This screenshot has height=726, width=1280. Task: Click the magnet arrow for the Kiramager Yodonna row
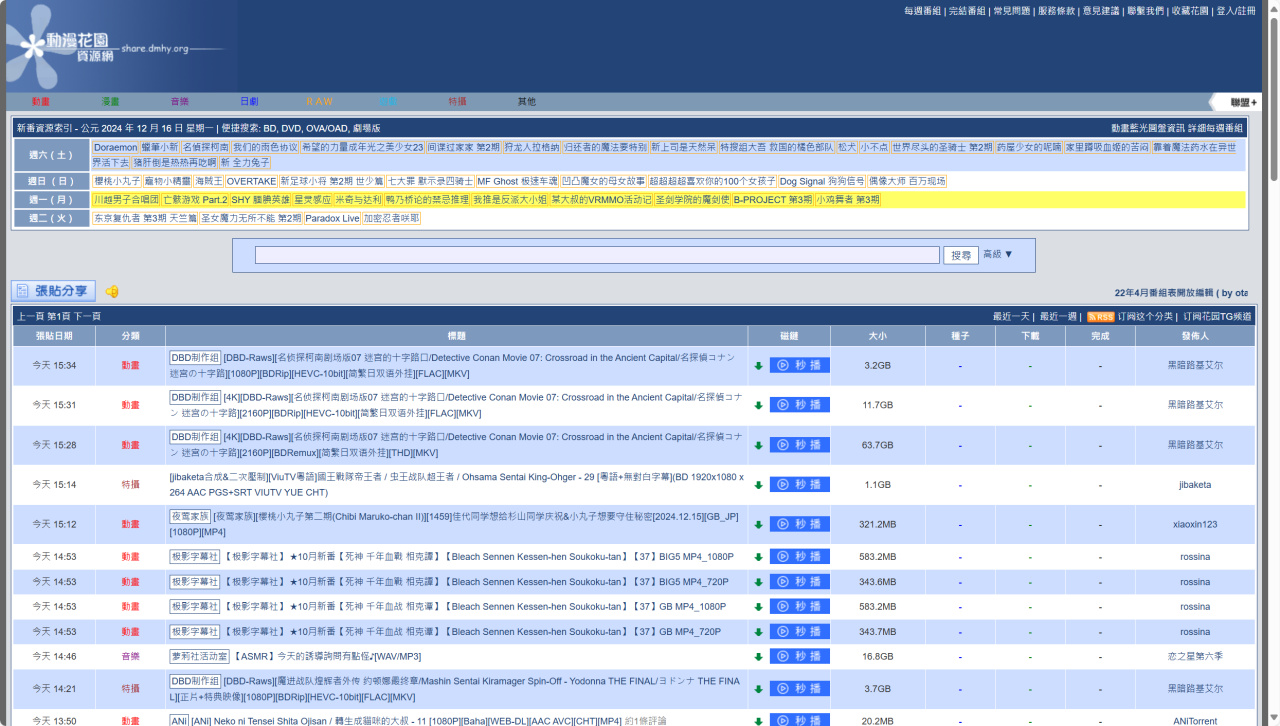pyautogui.click(x=758, y=690)
